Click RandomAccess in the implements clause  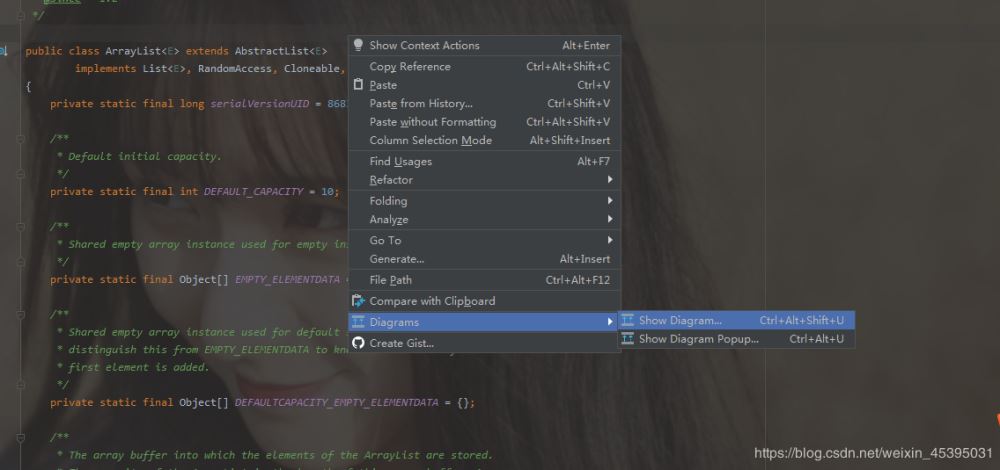[235, 68]
